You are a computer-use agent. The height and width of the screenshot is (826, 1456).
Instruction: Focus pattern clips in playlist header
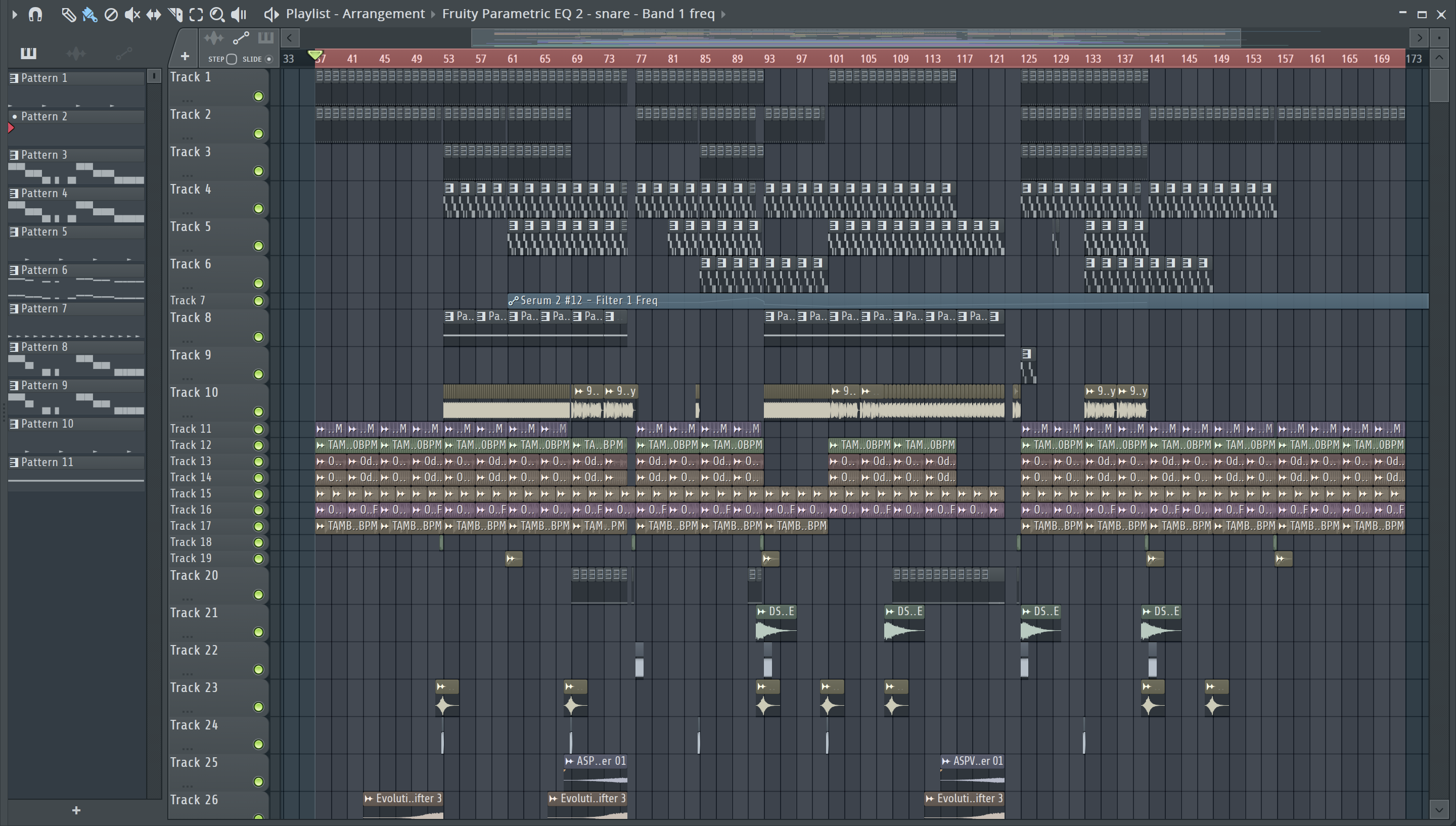pyautogui.click(x=265, y=38)
